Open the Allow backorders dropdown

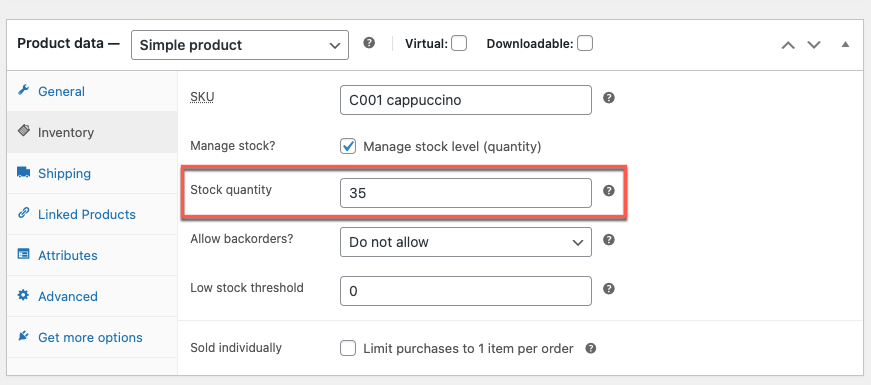(x=465, y=242)
